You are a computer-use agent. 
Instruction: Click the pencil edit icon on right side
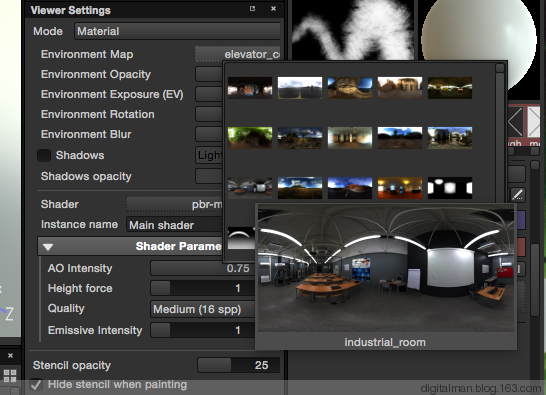pyautogui.click(x=518, y=195)
